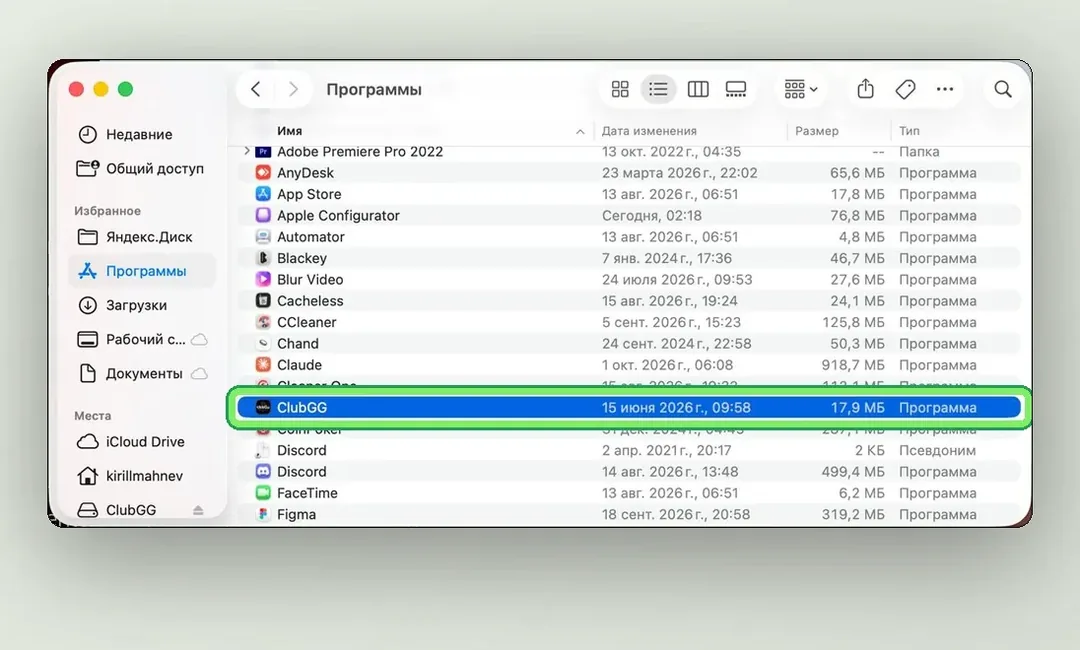This screenshot has height=650, width=1080.
Task: Eject the ClubGG disk in sidebar
Action: pyautogui.click(x=198, y=510)
